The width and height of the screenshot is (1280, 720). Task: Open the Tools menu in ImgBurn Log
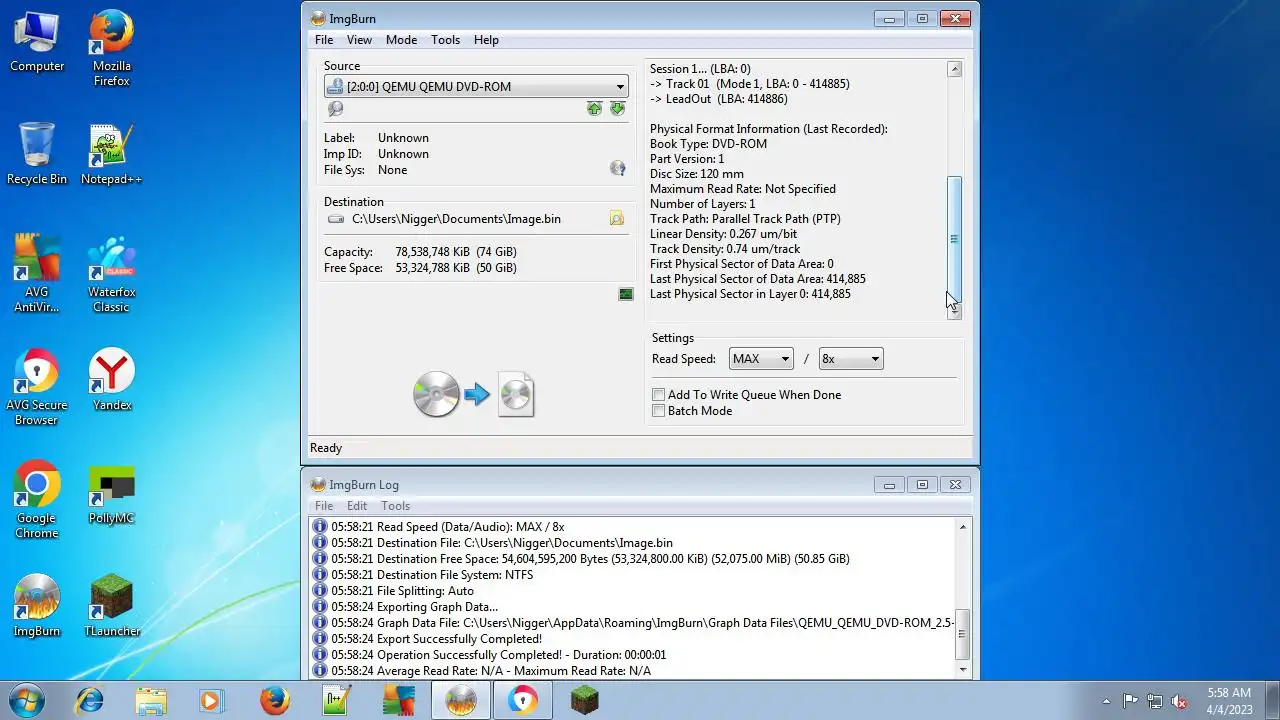(395, 506)
